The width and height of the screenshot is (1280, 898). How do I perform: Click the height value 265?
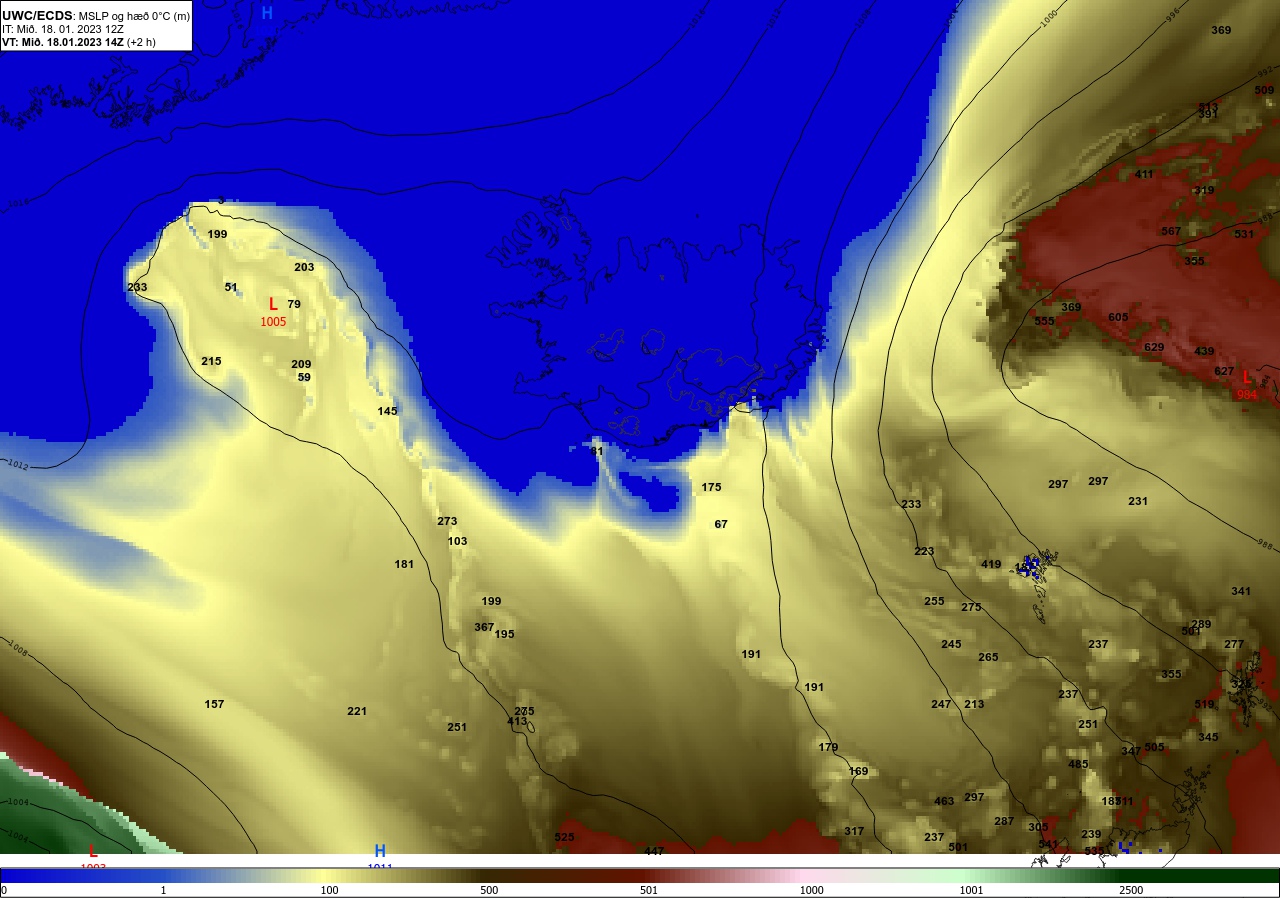pos(988,657)
